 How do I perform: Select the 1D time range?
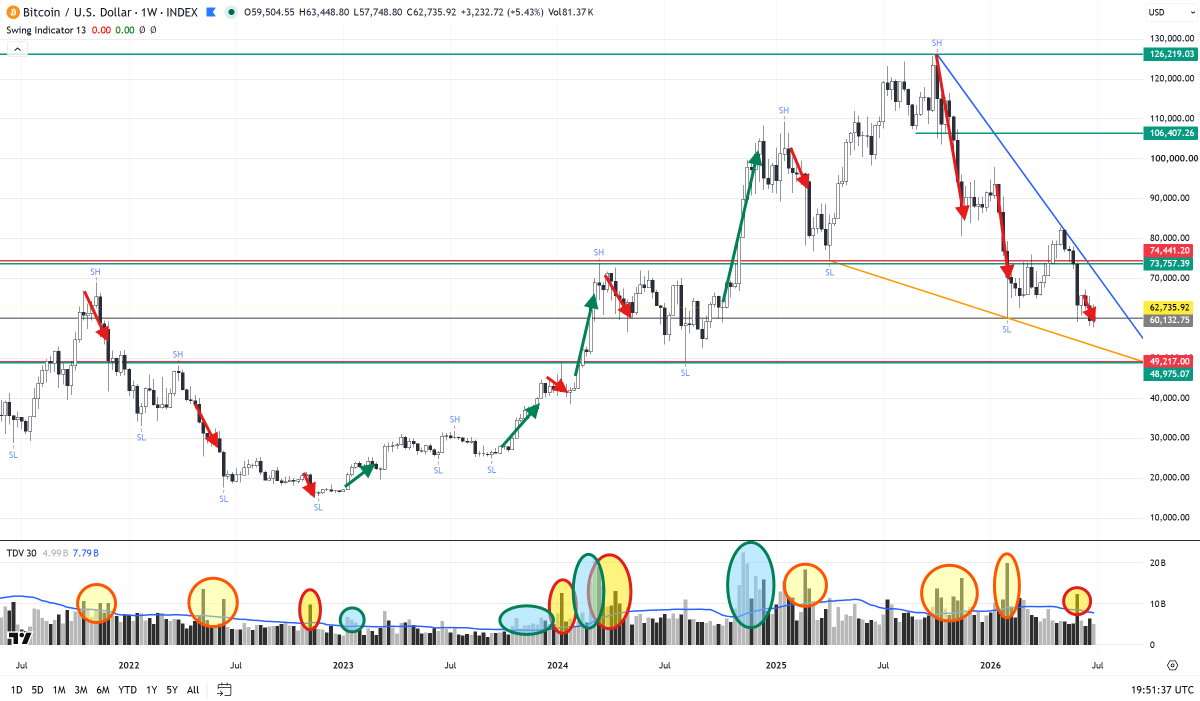tap(16, 689)
